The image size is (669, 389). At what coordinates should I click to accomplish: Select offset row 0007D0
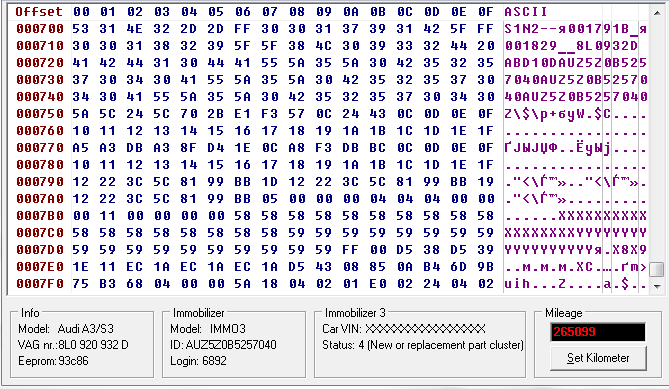(x=40, y=250)
